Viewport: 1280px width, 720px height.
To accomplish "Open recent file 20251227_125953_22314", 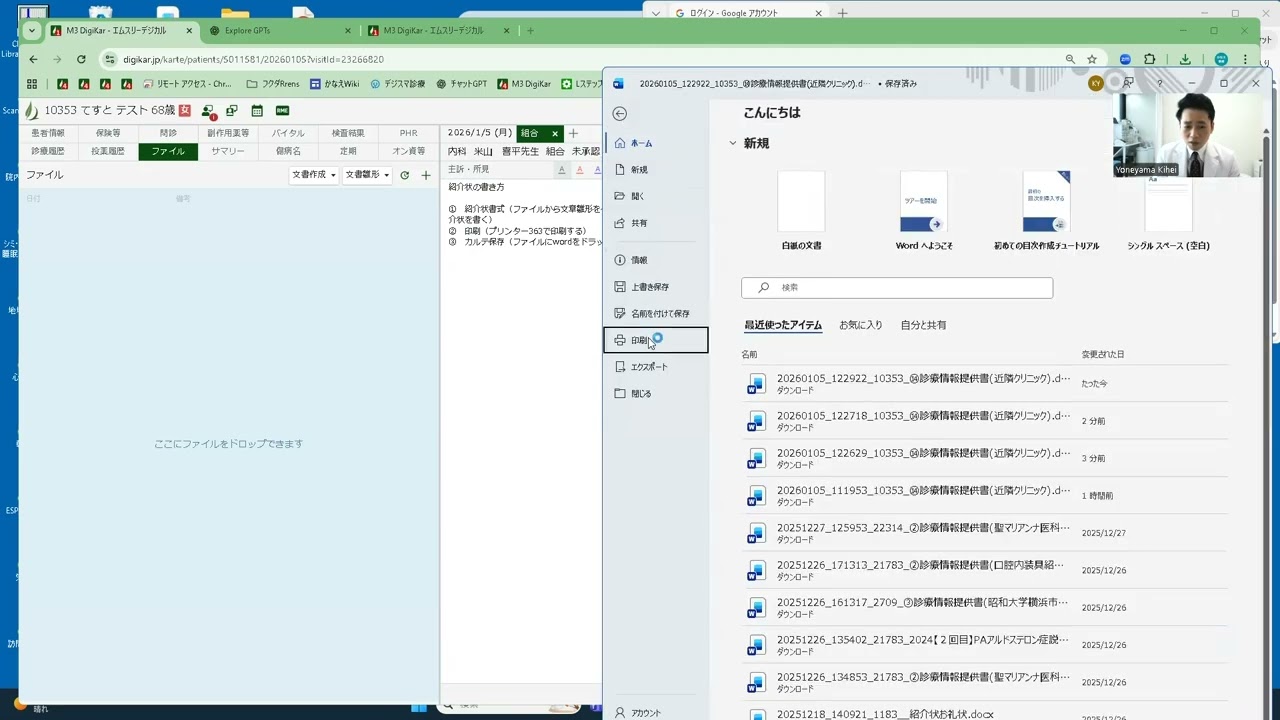I will pos(984,533).
